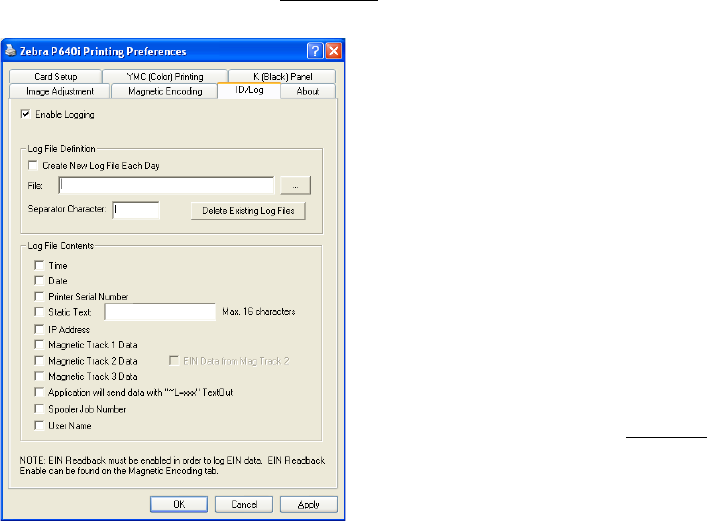Click the 'Log File Contents' group label
Viewport: 707px width, 521px height.
pos(60,246)
